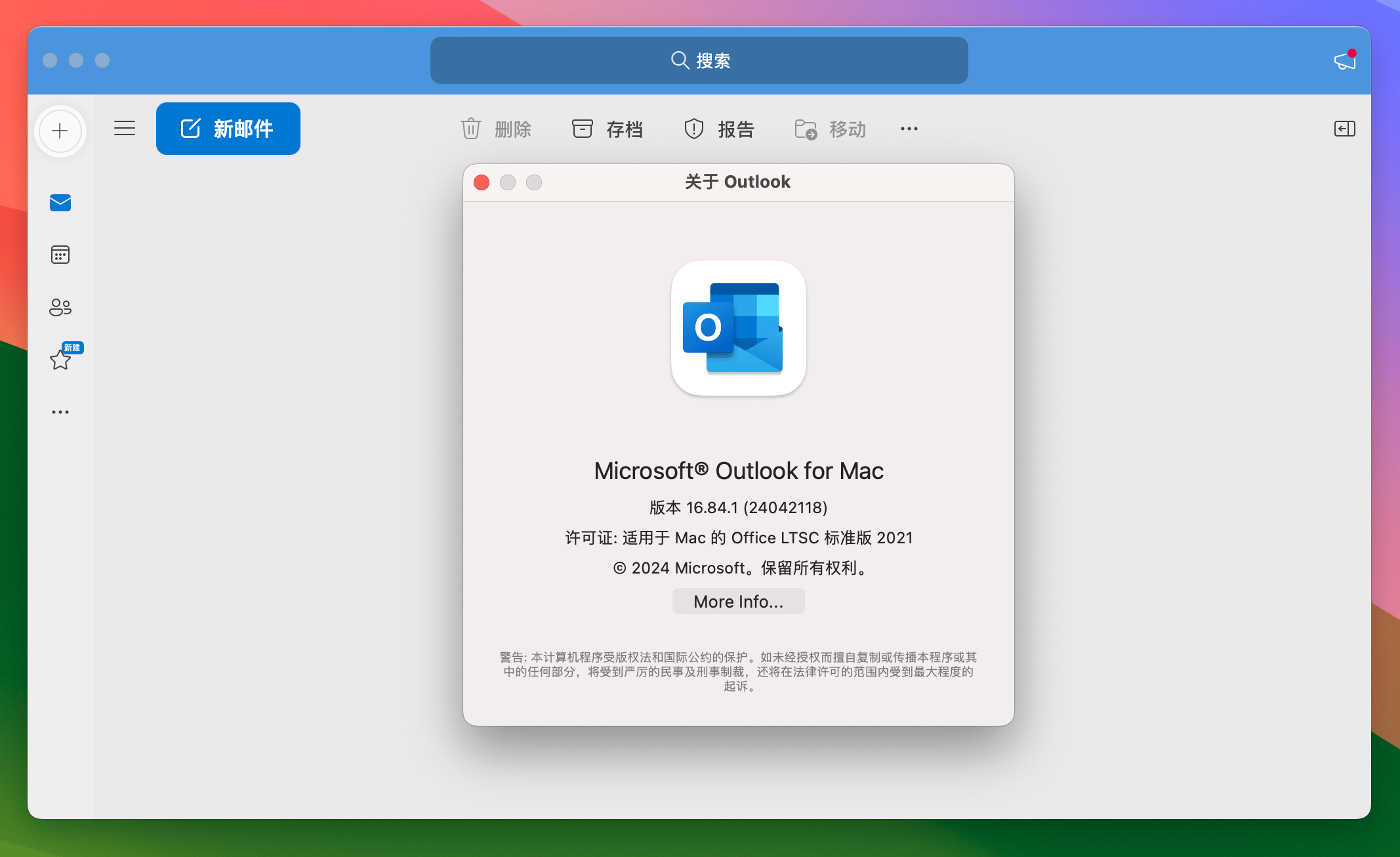
Task: Open the megaphone notifications icon
Action: point(1345,60)
